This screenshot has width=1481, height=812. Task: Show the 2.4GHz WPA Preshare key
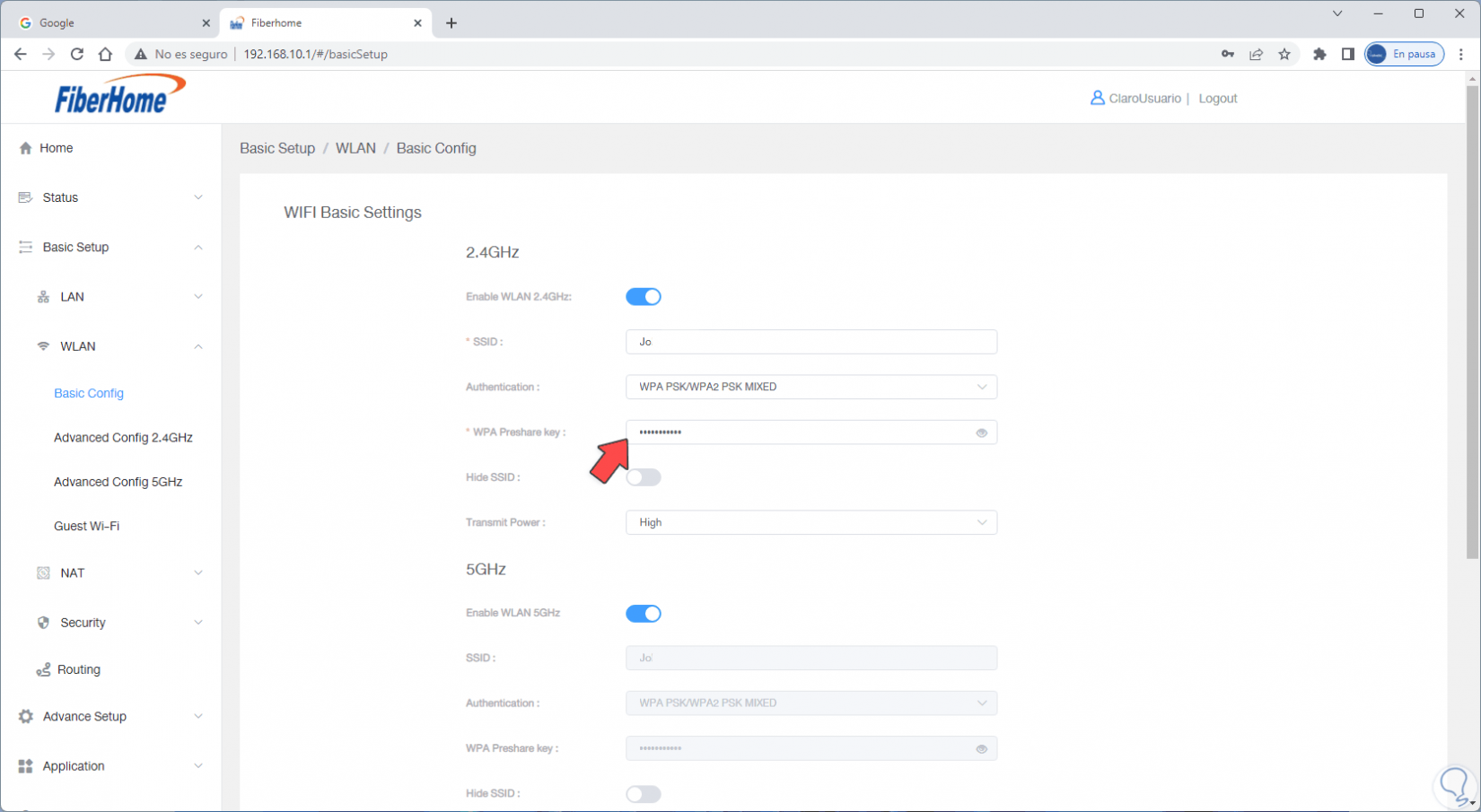(x=981, y=432)
